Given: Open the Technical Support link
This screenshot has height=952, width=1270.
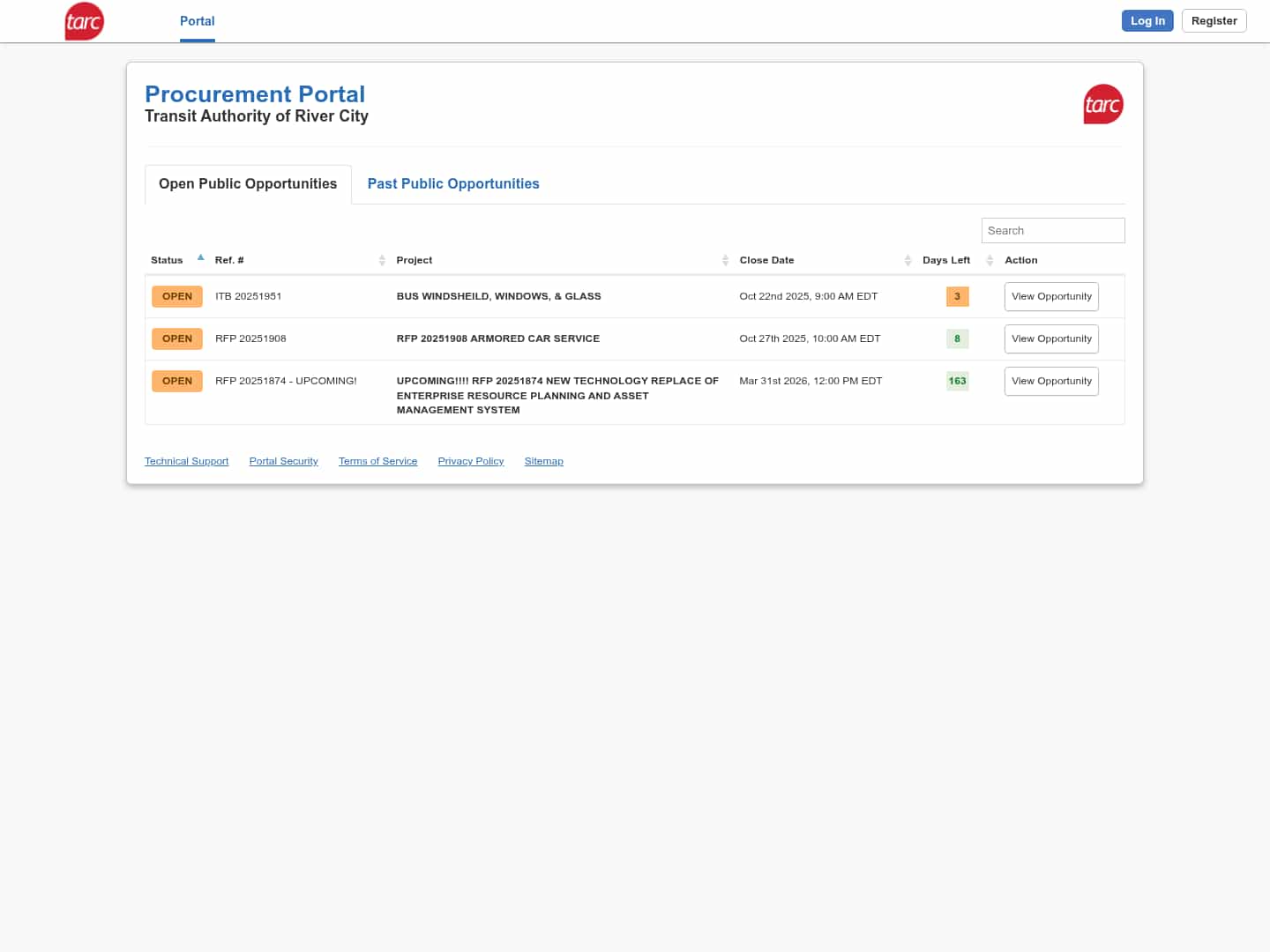Looking at the screenshot, I should 186,462.
